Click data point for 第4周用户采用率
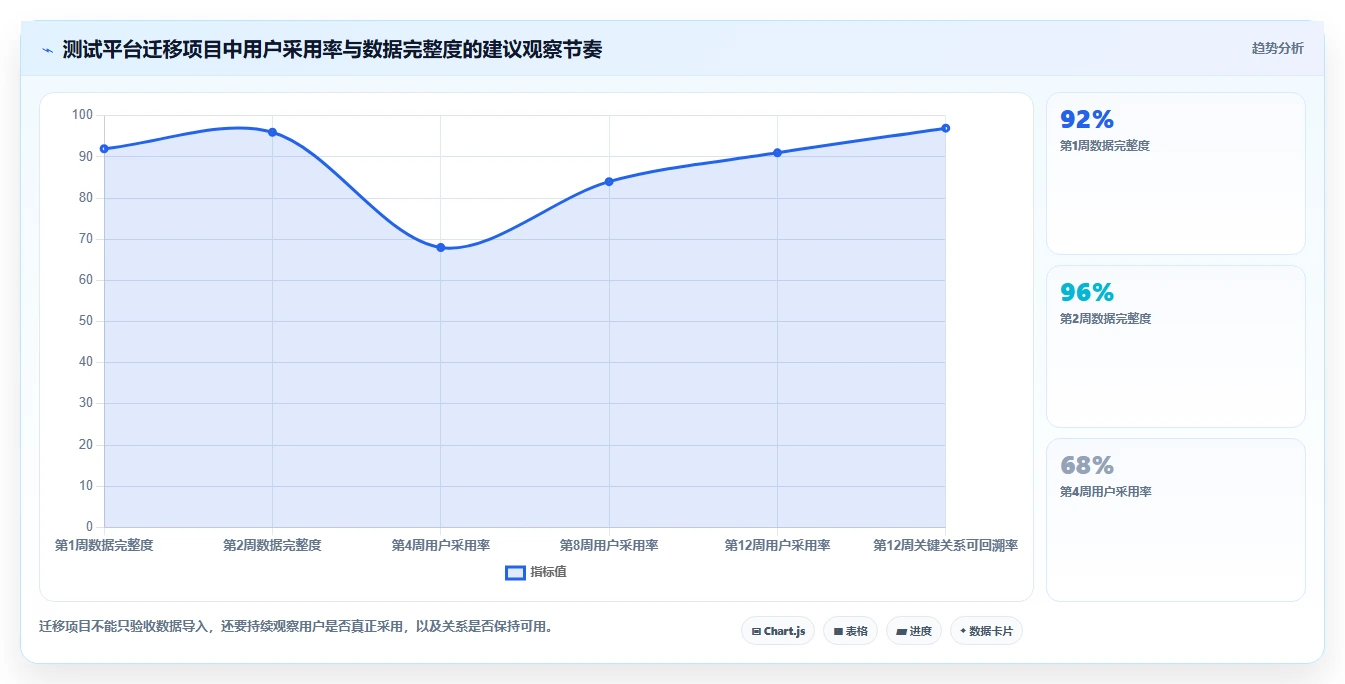1345x684 pixels. pyautogui.click(x=440, y=247)
